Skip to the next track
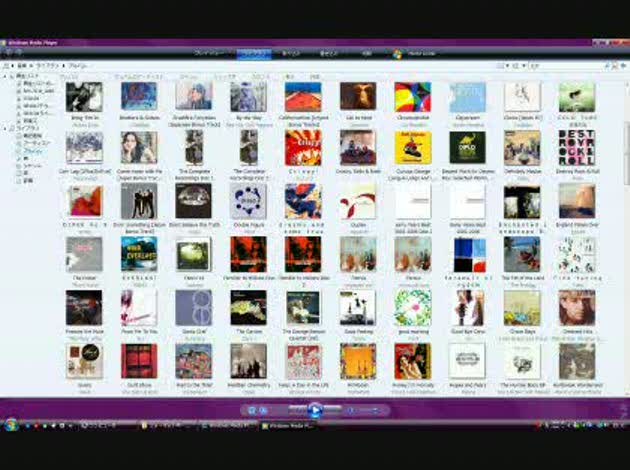 [x=332, y=410]
